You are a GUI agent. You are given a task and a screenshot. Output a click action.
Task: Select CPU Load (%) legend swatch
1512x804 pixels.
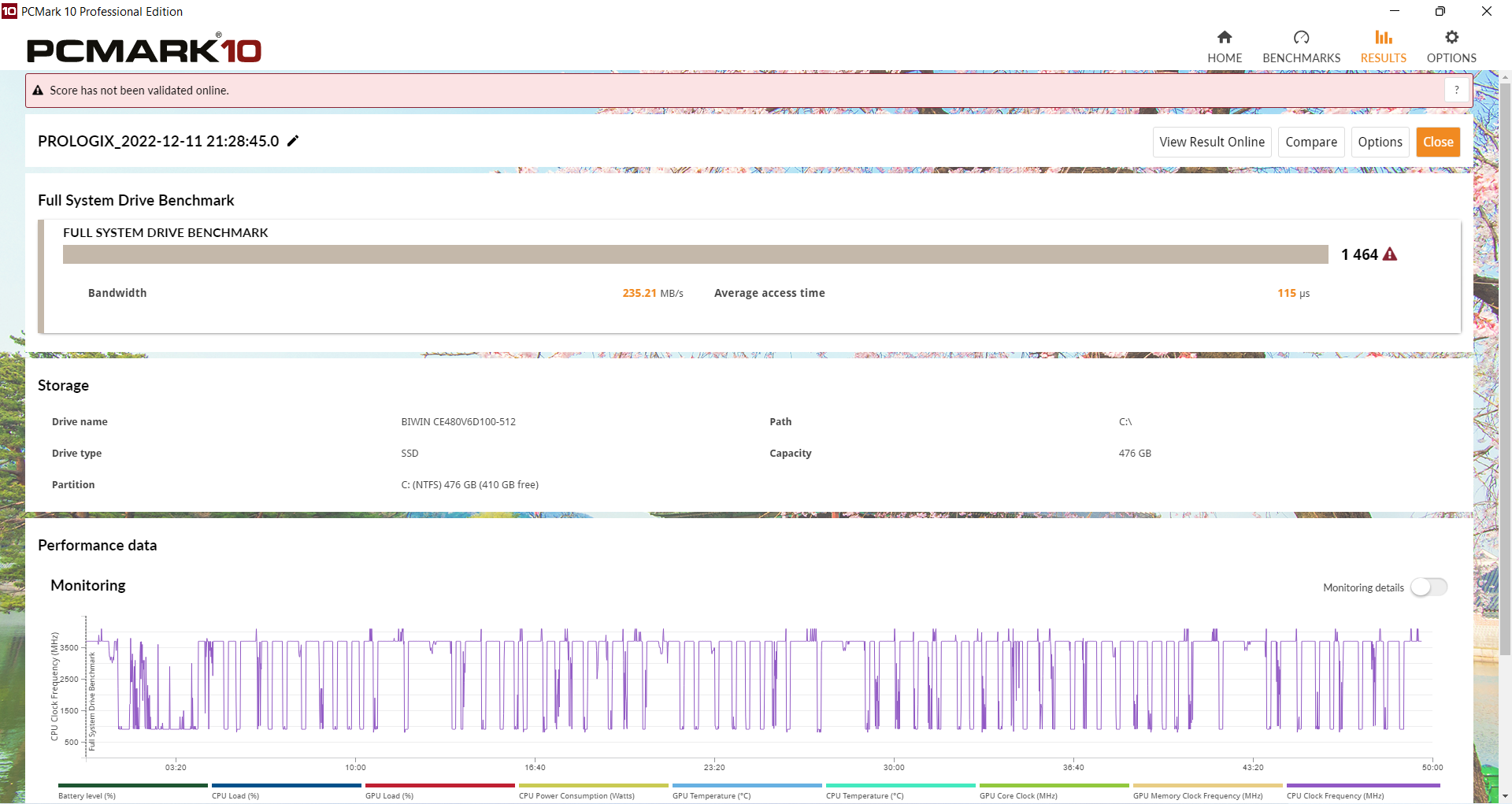point(287,785)
